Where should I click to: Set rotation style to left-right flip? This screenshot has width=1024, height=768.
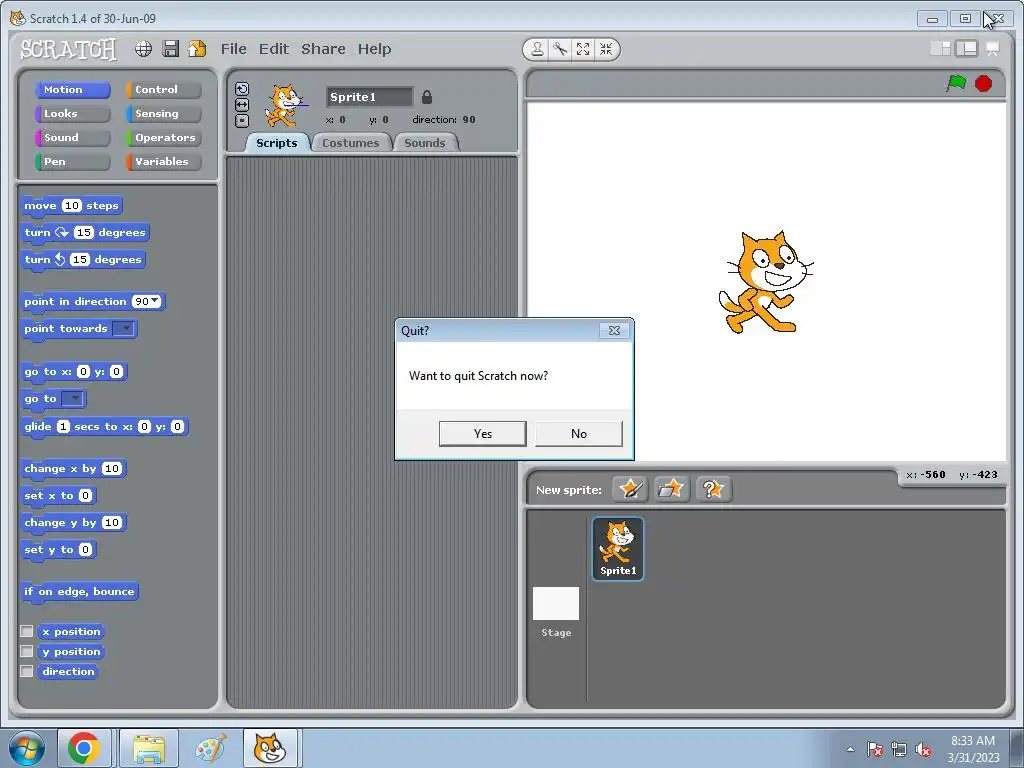242,104
